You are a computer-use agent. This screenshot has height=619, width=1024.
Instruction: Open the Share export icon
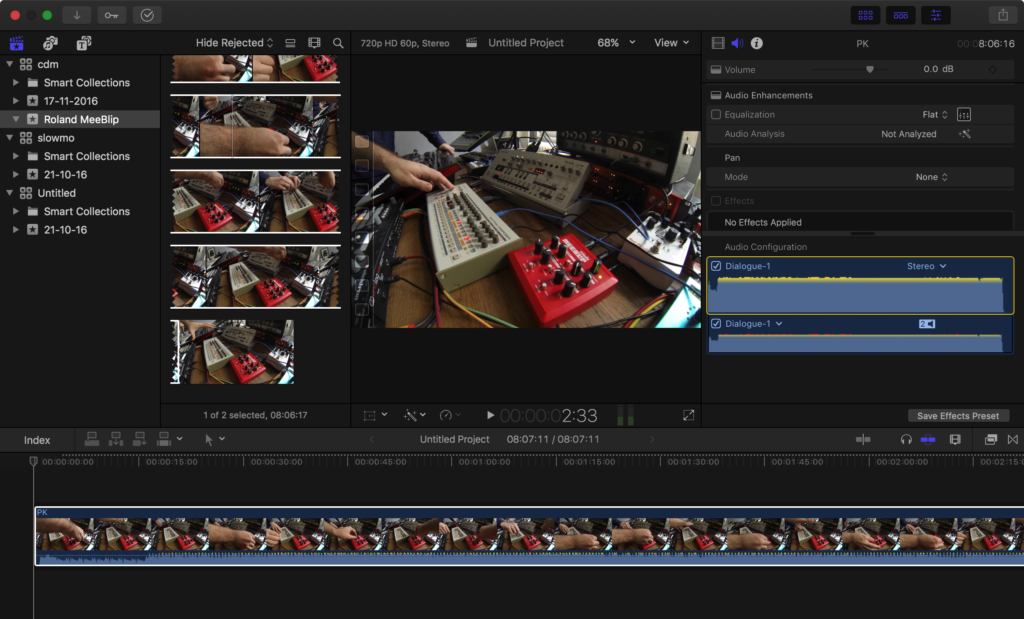pyautogui.click(x=1002, y=15)
